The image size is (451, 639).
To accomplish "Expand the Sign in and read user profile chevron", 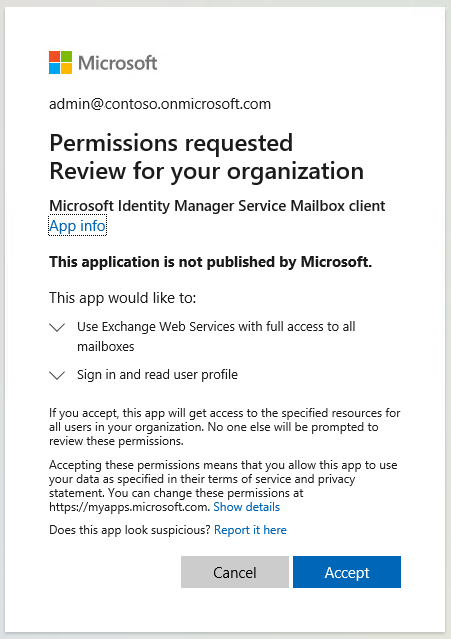I will point(57,375).
